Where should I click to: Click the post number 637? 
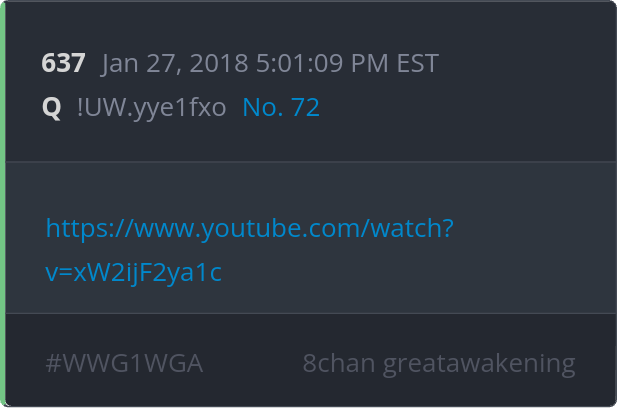pyautogui.click(x=63, y=63)
